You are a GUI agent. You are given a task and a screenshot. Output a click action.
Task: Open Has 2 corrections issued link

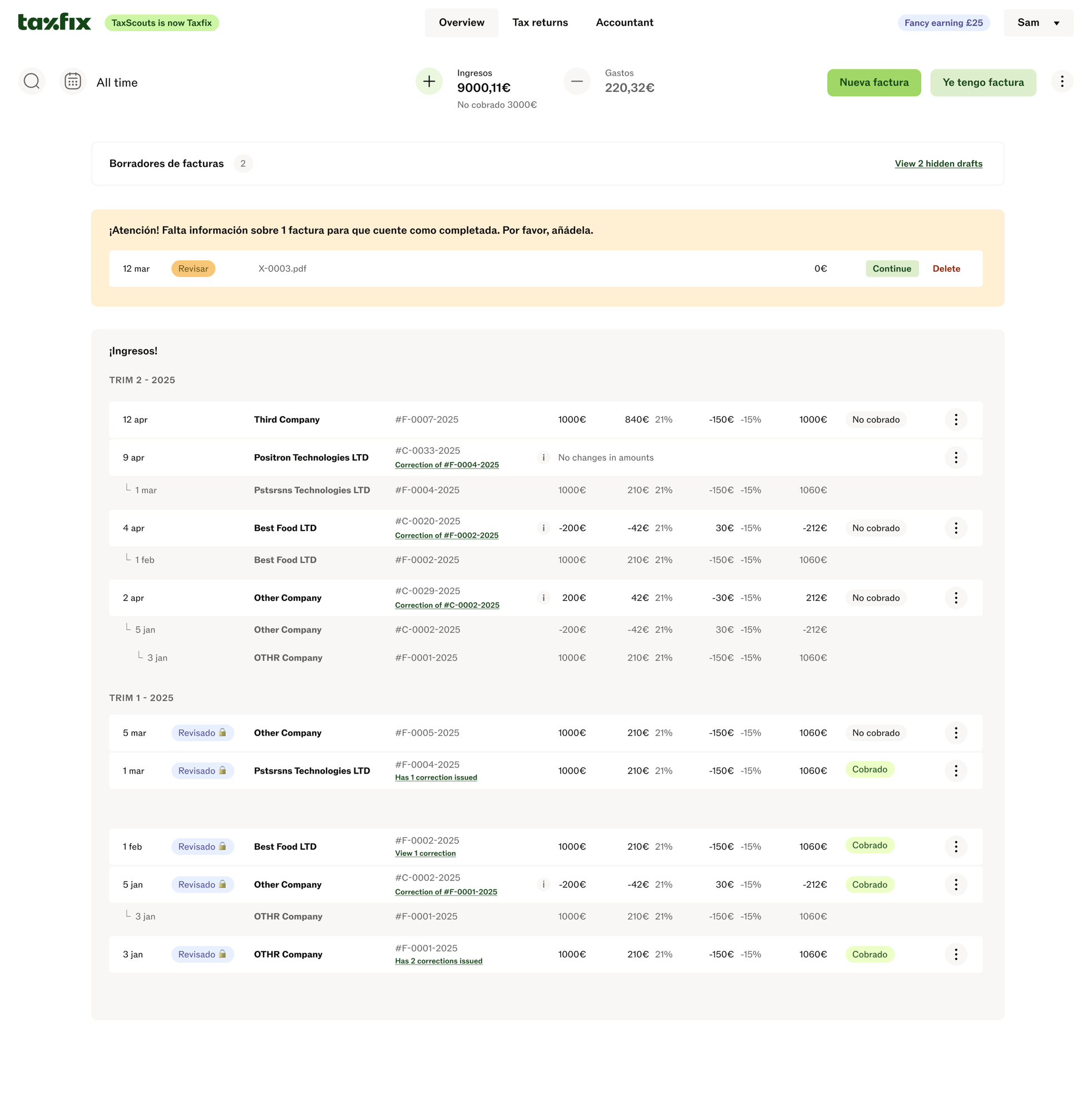click(x=439, y=961)
